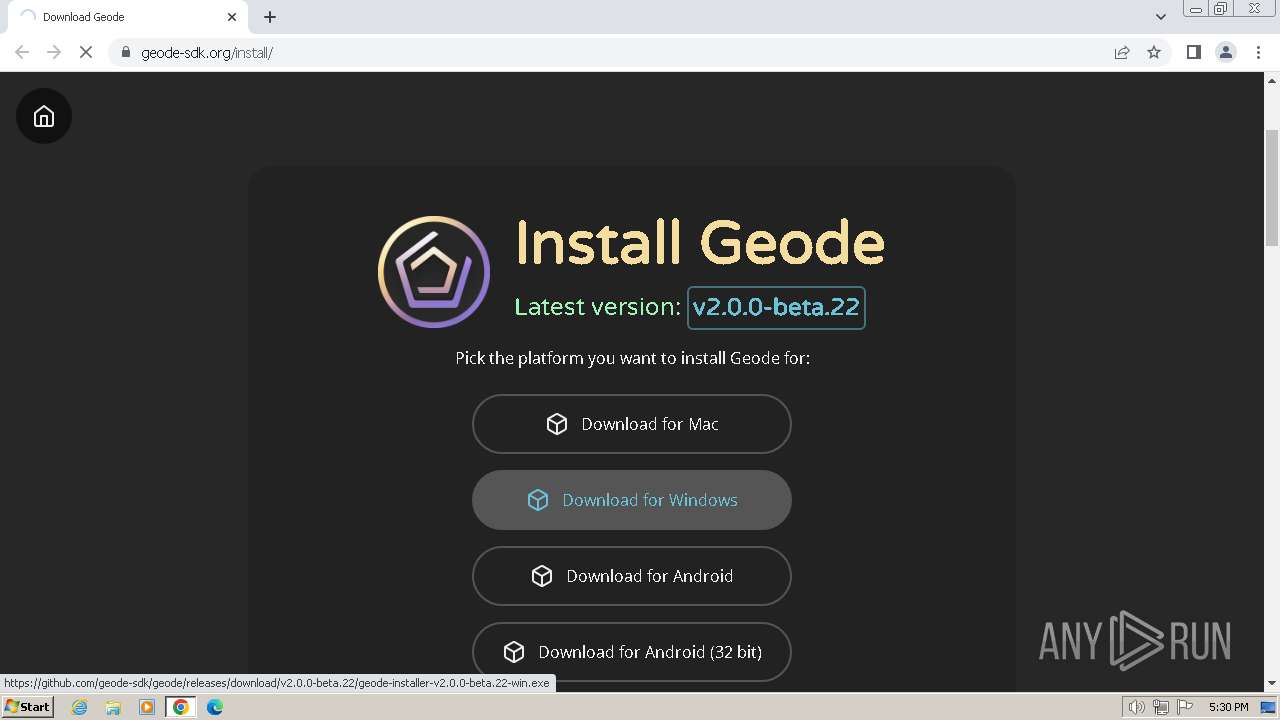Click the cube icon beside Download for Windows

click(x=538, y=500)
